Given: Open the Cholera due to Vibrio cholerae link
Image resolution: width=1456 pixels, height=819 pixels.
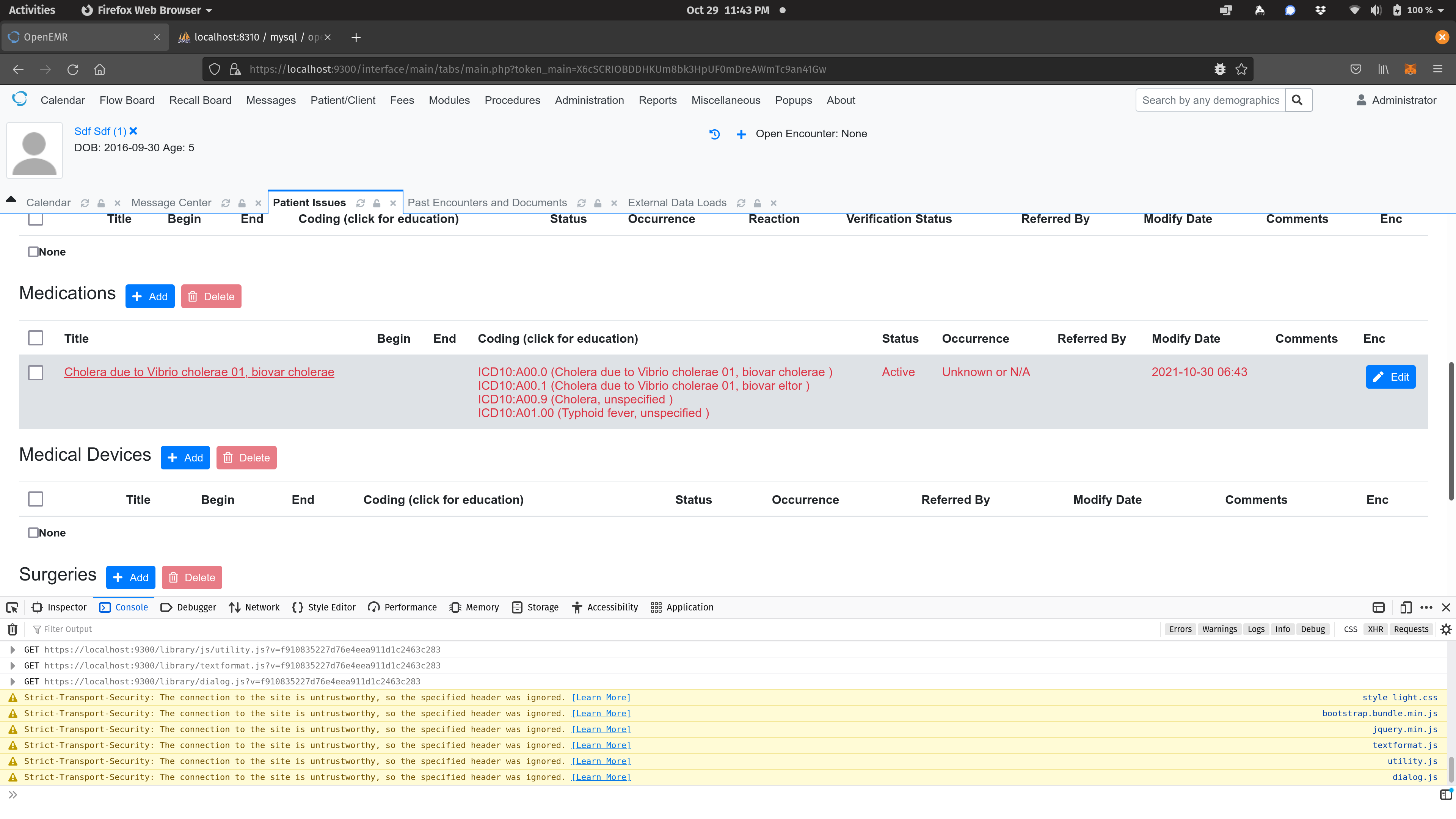Looking at the screenshot, I should 199,372.
